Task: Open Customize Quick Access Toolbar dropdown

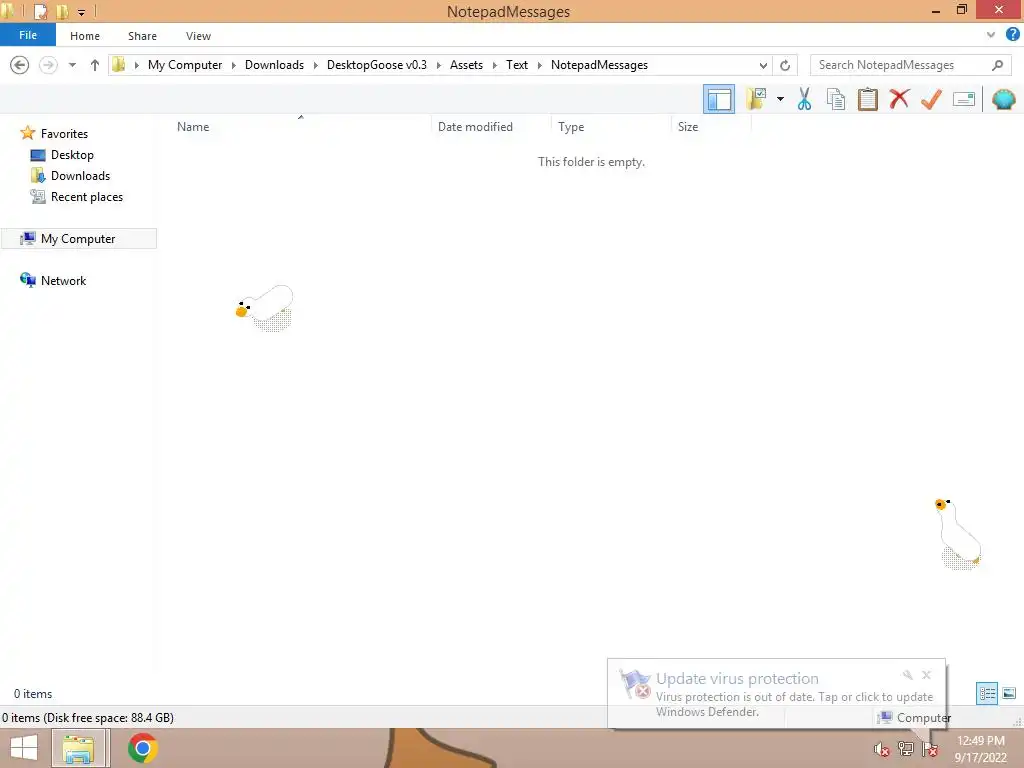Action: click(81, 12)
